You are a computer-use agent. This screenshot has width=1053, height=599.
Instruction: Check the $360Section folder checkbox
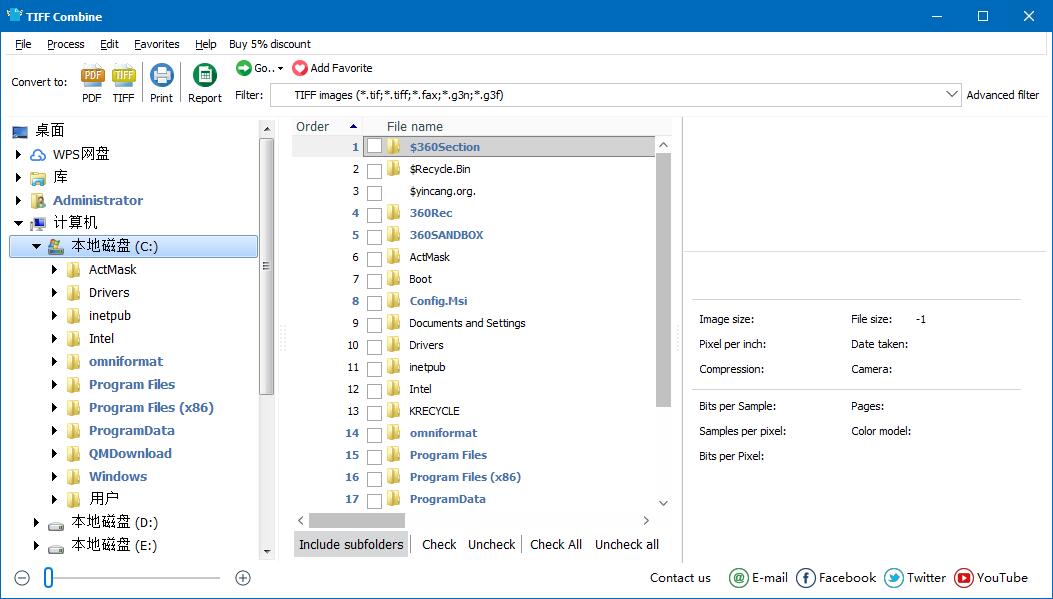pos(374,147)
